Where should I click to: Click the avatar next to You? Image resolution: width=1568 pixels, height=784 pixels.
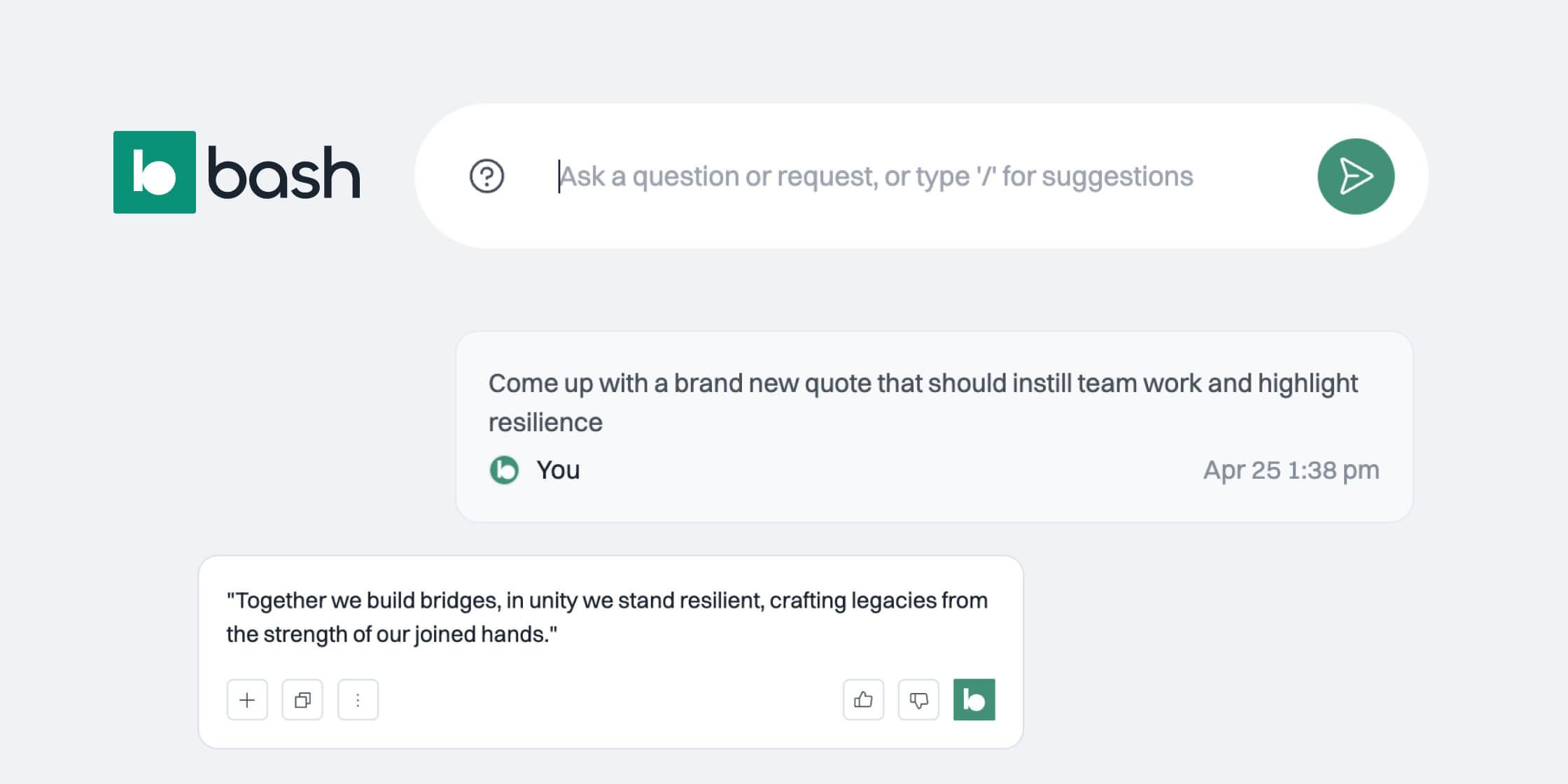pos(504,470)
